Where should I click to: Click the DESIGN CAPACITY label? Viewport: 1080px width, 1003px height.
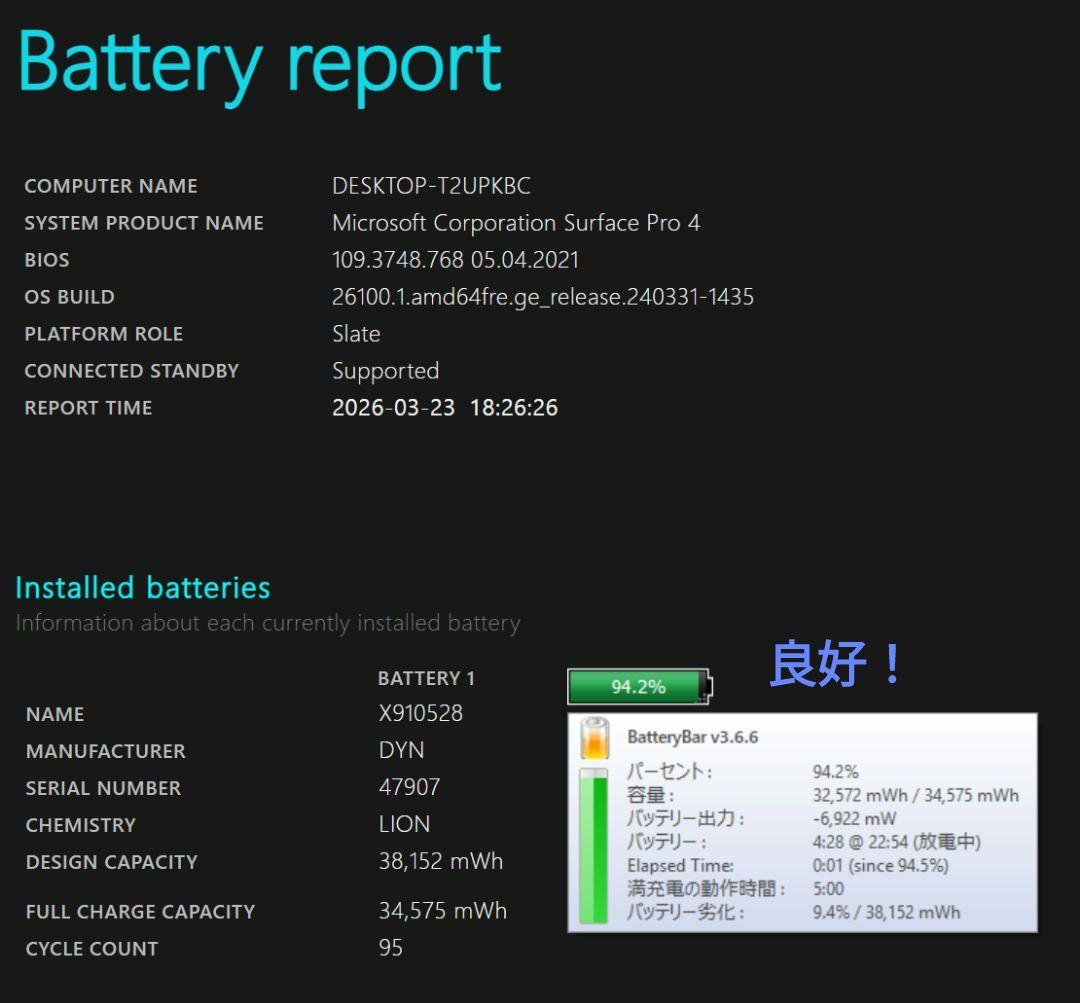112,862
